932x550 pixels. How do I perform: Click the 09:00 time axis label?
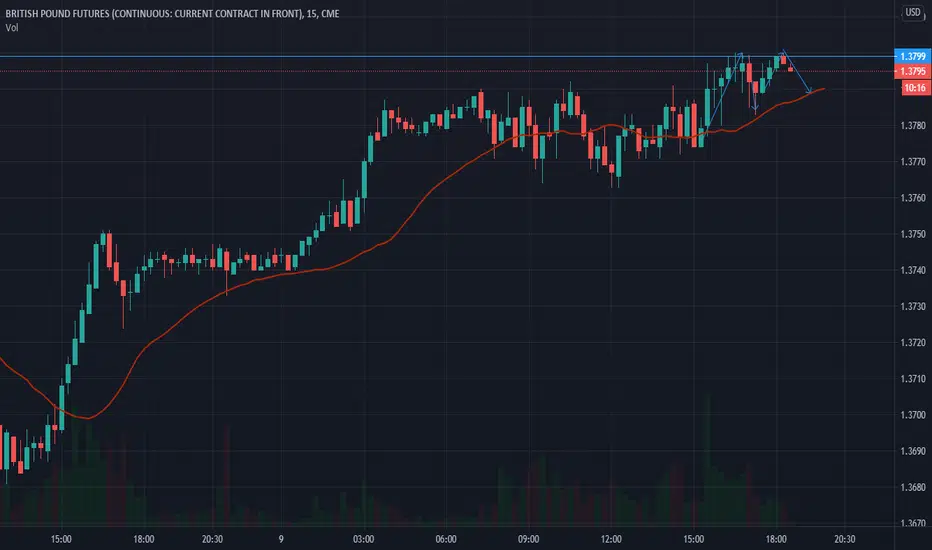click(528, 539)
